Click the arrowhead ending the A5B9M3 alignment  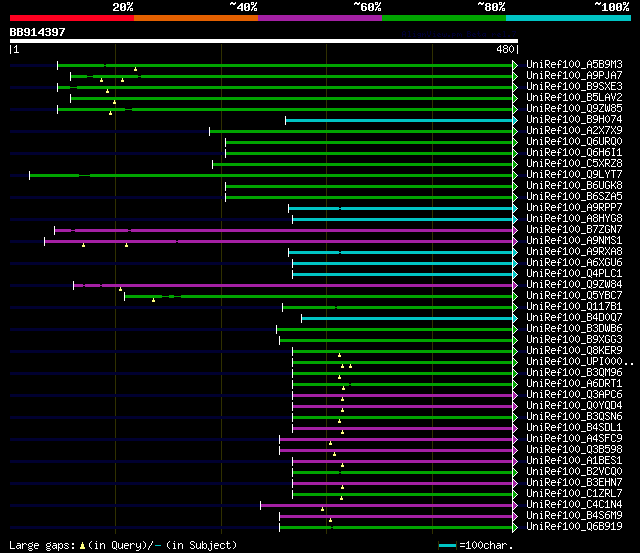[x=515, y=65]
